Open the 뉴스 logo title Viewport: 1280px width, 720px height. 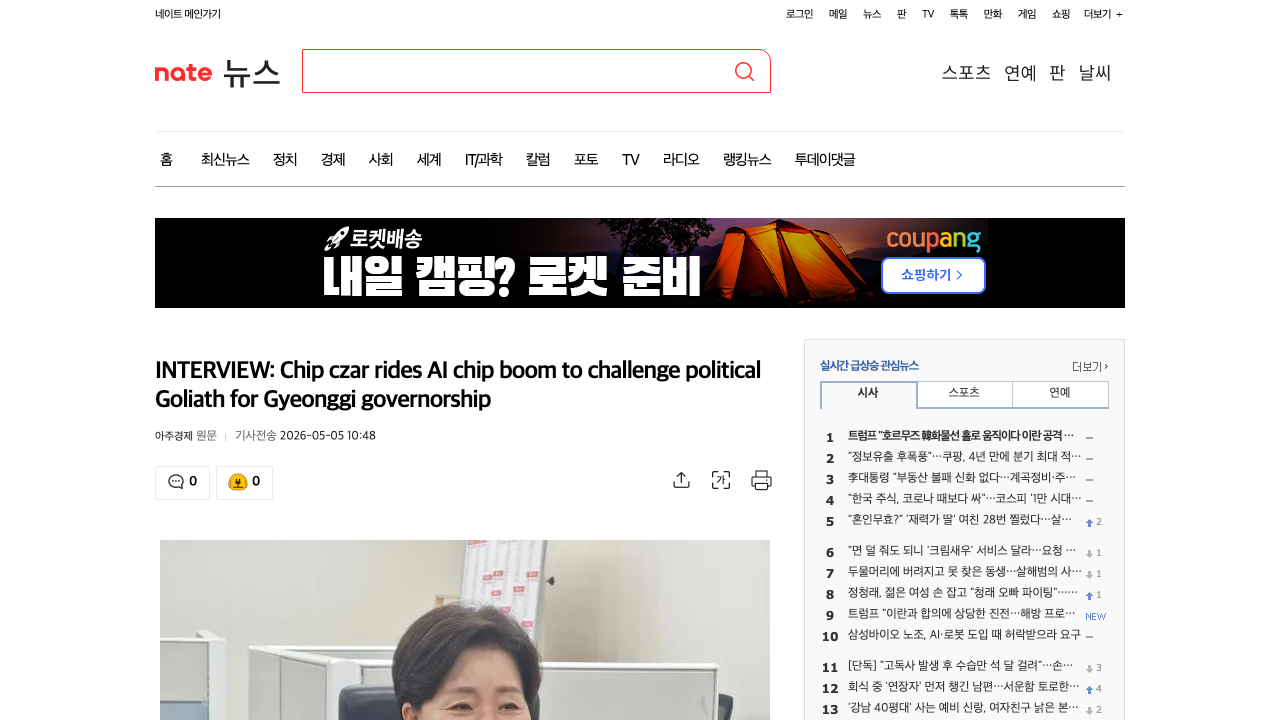click(251, 73)
